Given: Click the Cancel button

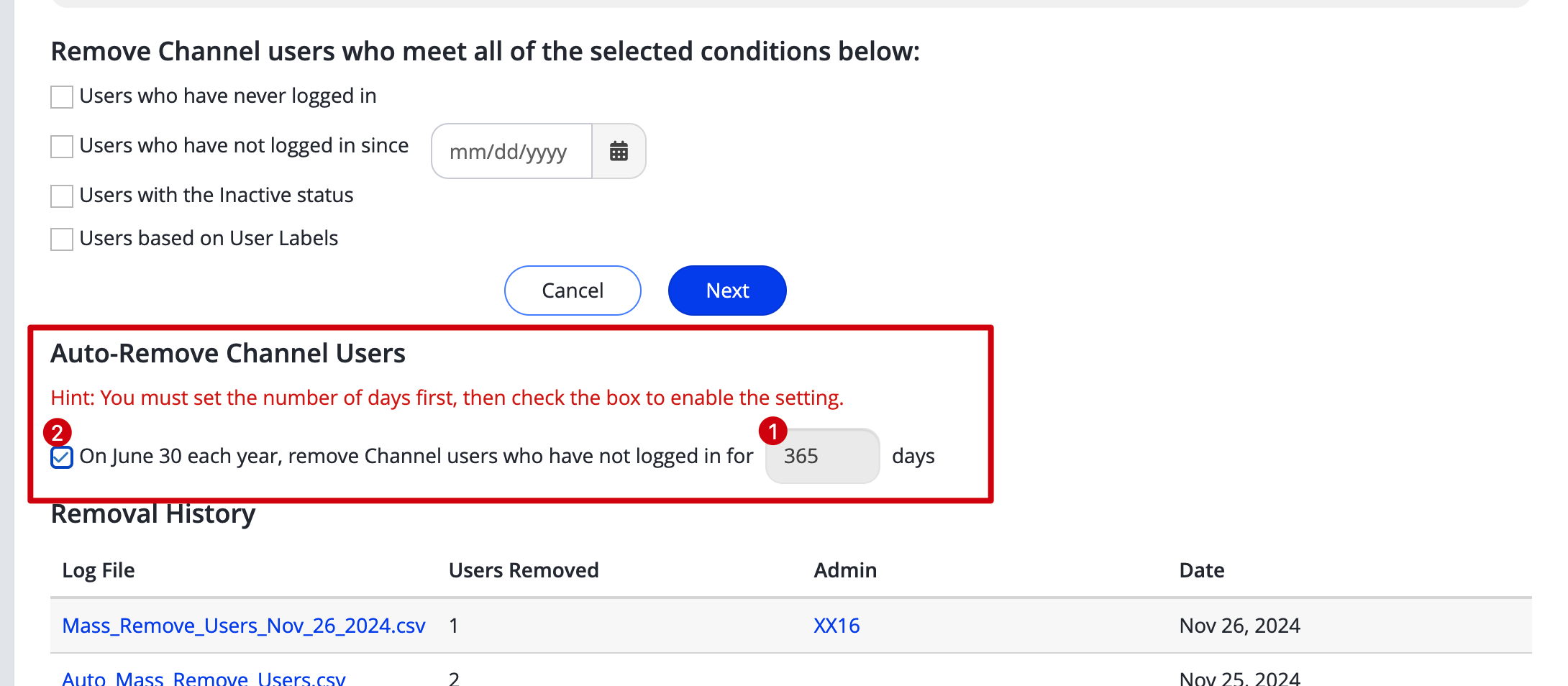Looking at the screenshot, I should click(573, 291).
